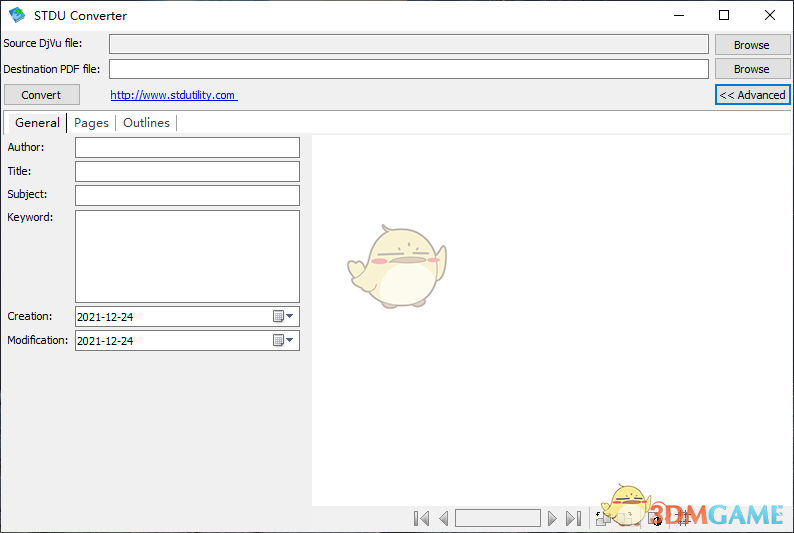794x533 pixels.
Task: Maximize the STDU Converter window
Action: click(724, 15)
